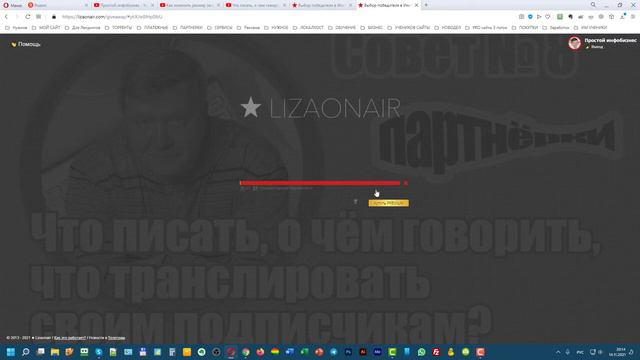Click the Как это работает footer link

tap(70, 338)
